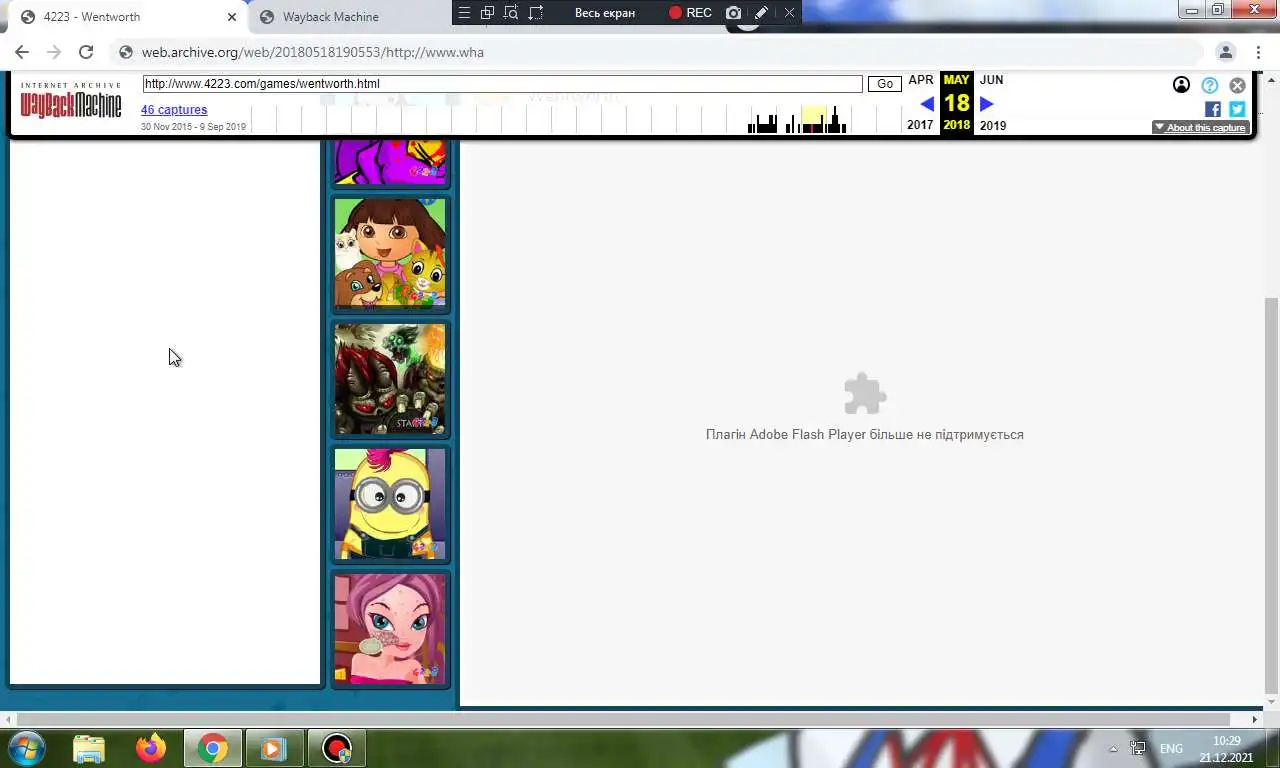Jump to 2017 captures
The width and height of the screenshot is (1280, 768).
(x=920, y=125)
